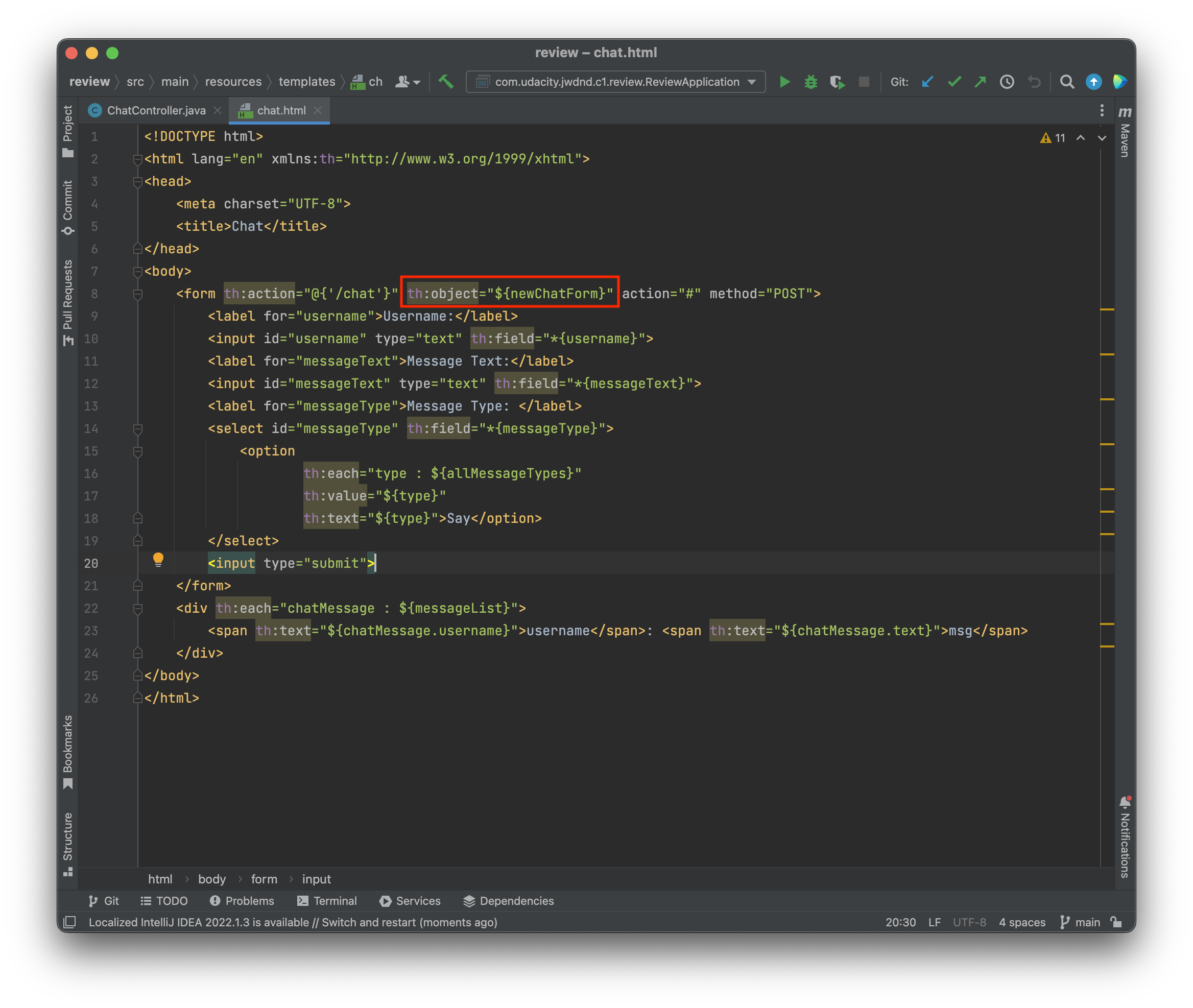Viewport: 1193px width, 1008px height.
Task: Run the application with green play icon
Action: coord(784,82)
